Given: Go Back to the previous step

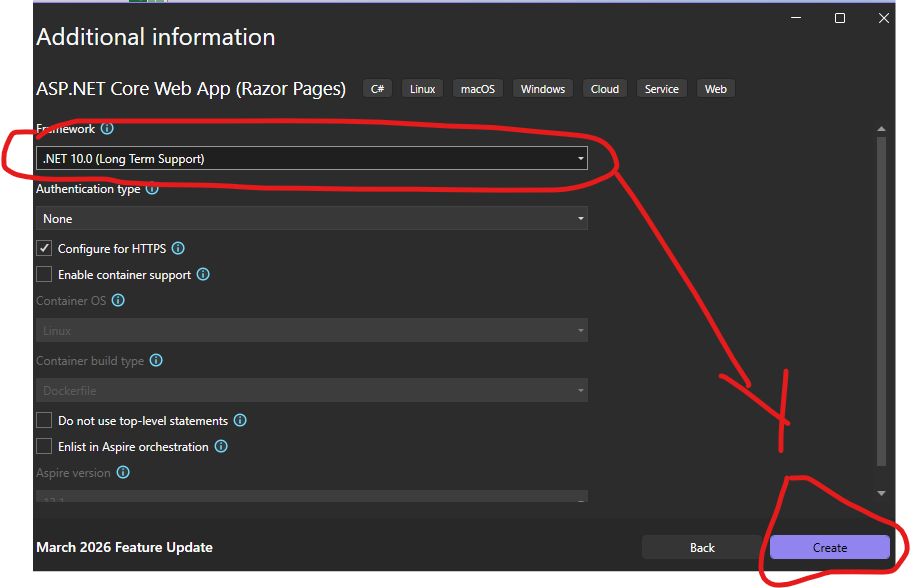Looking at the screenshot, I should click(702, 547).
